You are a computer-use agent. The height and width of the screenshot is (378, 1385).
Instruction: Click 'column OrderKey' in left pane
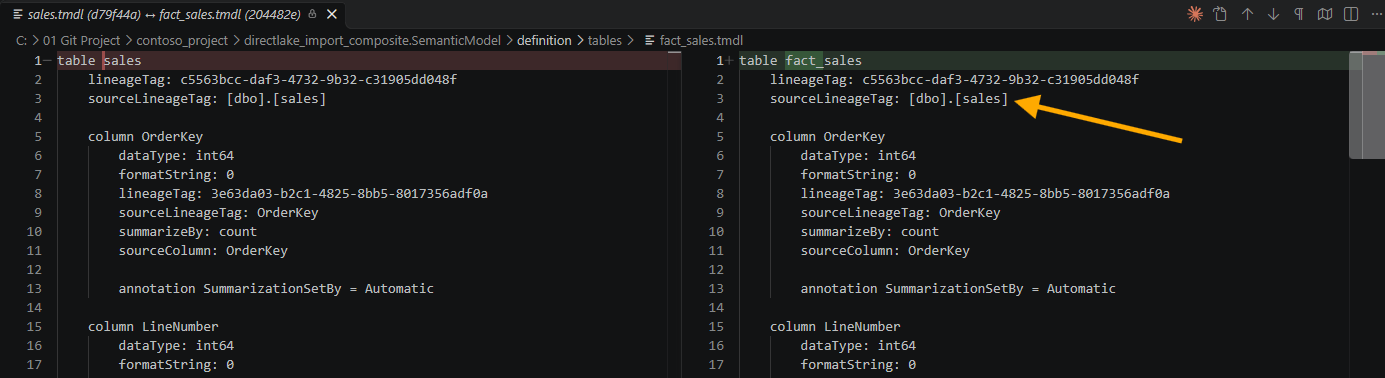[146, 137]
